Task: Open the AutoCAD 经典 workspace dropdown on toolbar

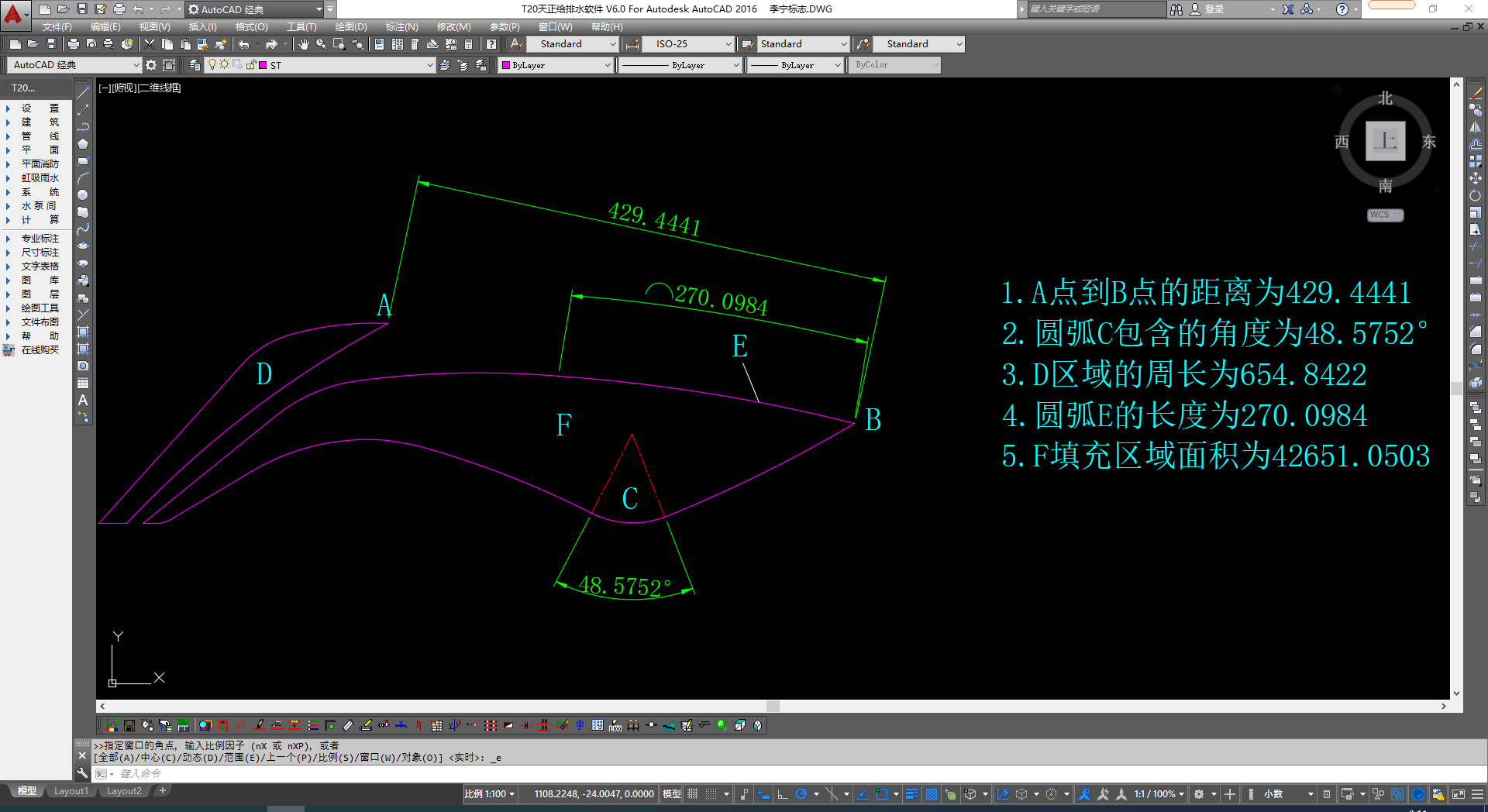Action: point(74,65)
